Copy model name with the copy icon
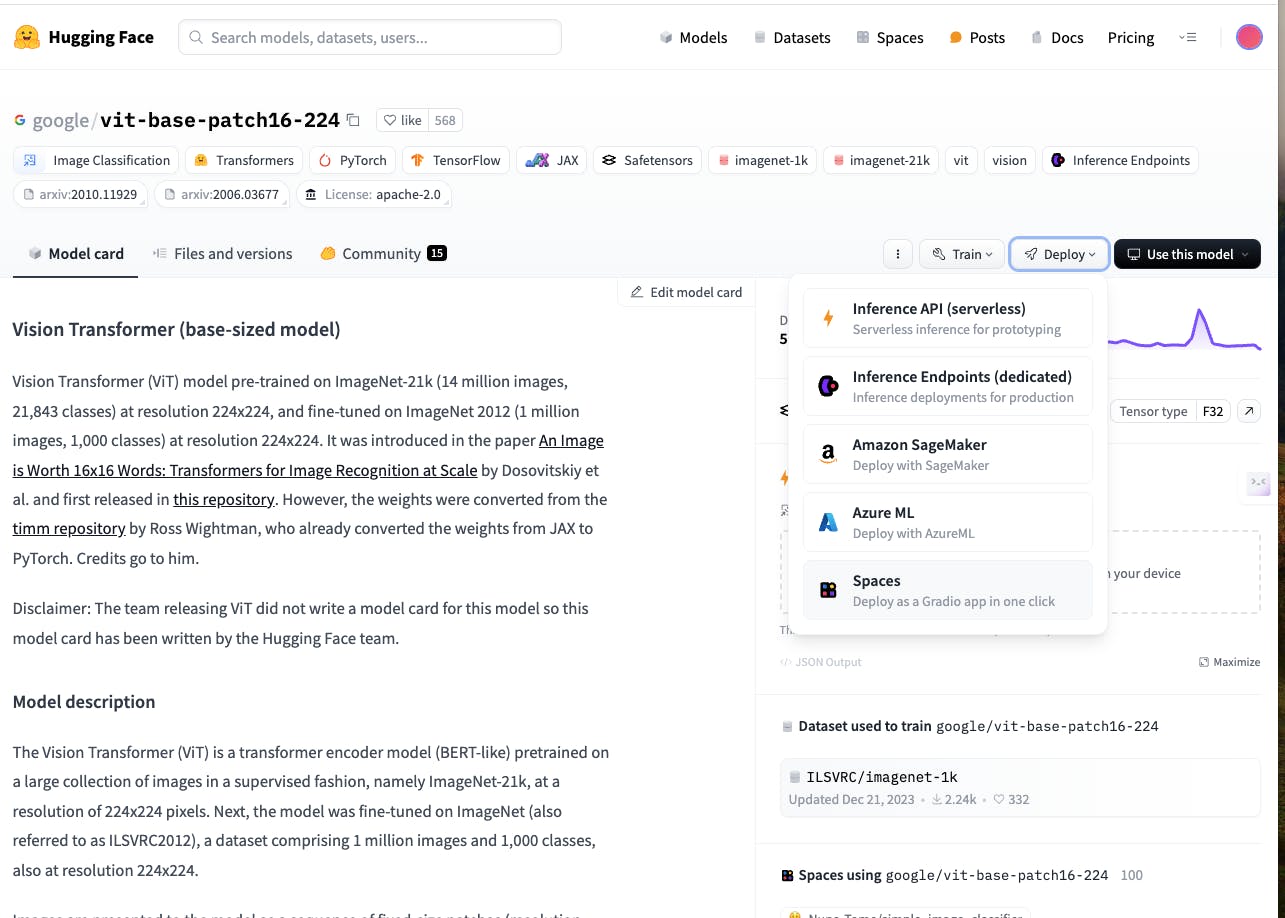 pyautogui.click(x=353, y=120)
